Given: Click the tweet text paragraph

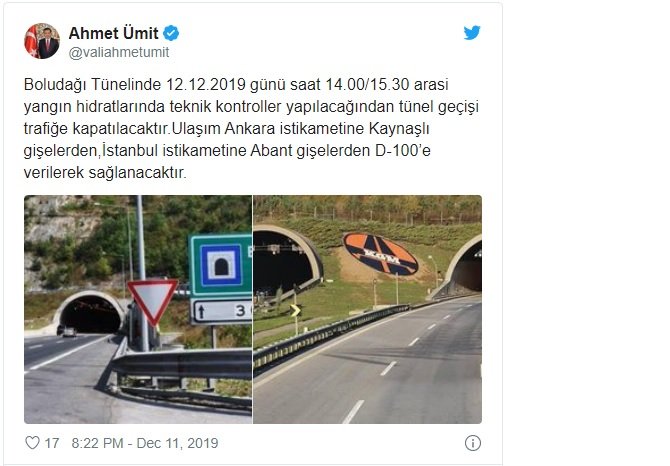Looking at the screenshot, I should point(251,129).
